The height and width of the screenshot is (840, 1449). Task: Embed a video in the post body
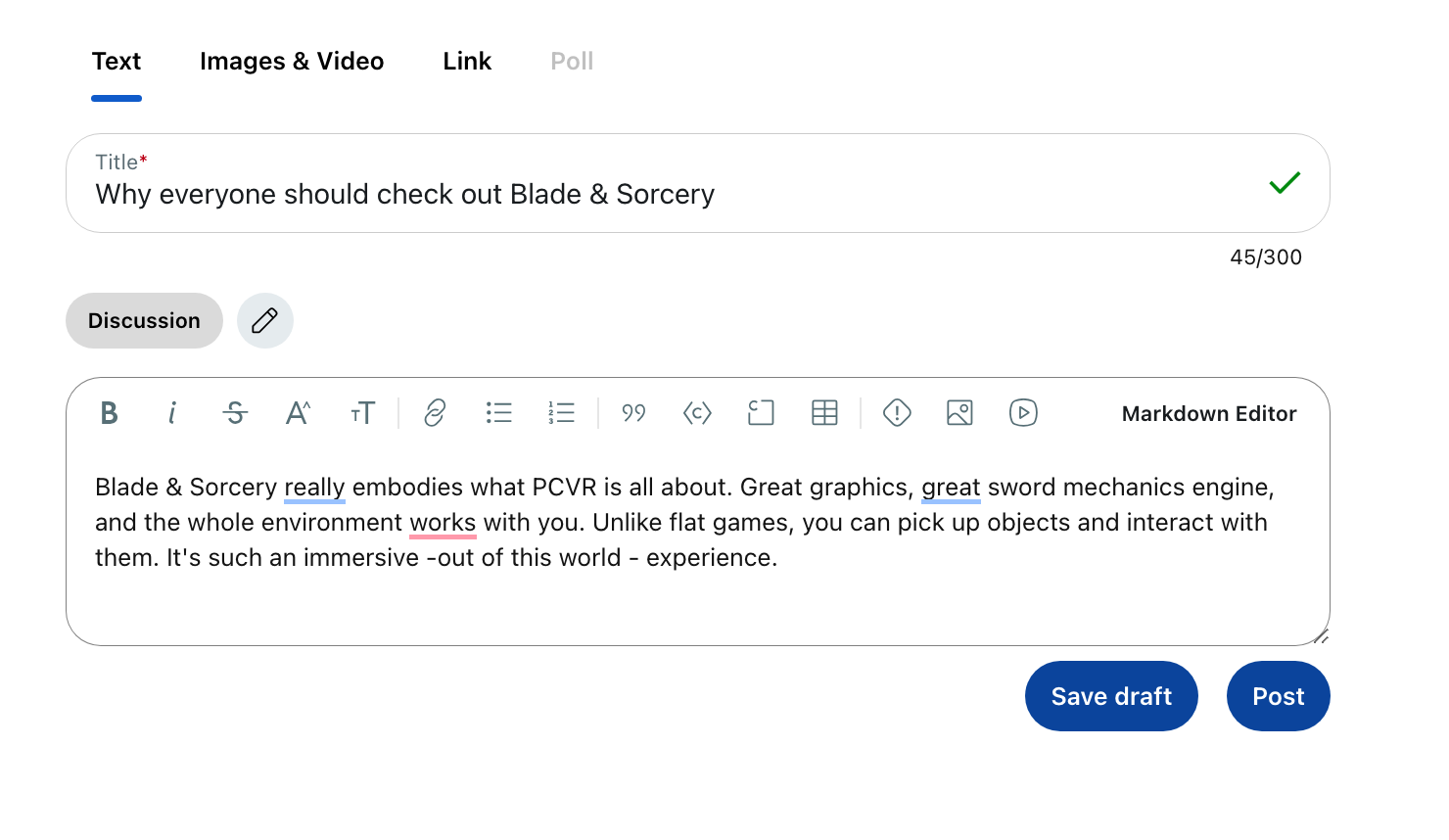point(1023,413)
